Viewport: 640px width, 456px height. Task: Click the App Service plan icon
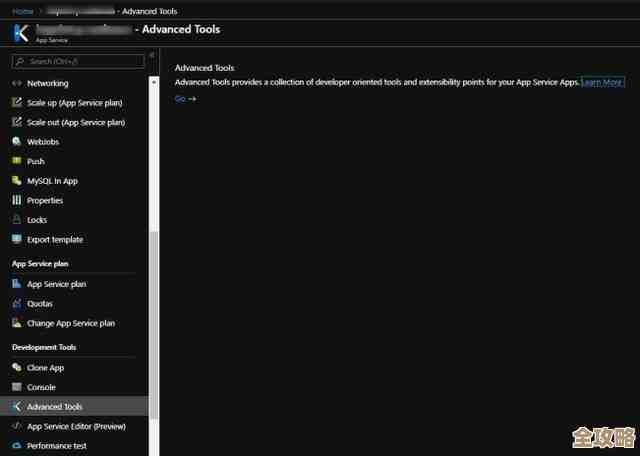pyautogui.click(x=17, y=284)
